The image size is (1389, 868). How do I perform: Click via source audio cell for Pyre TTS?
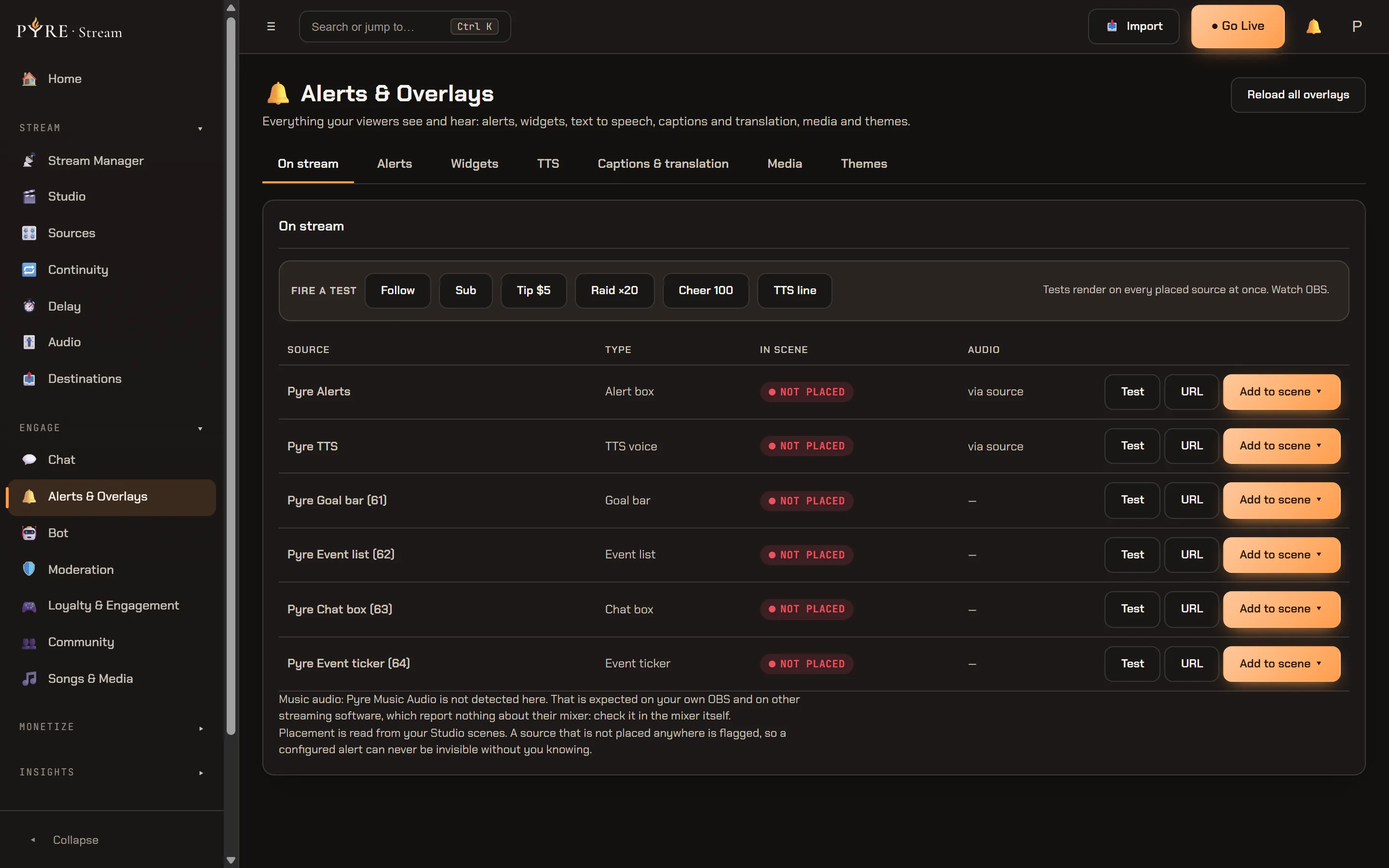click(x=995, y=447)
